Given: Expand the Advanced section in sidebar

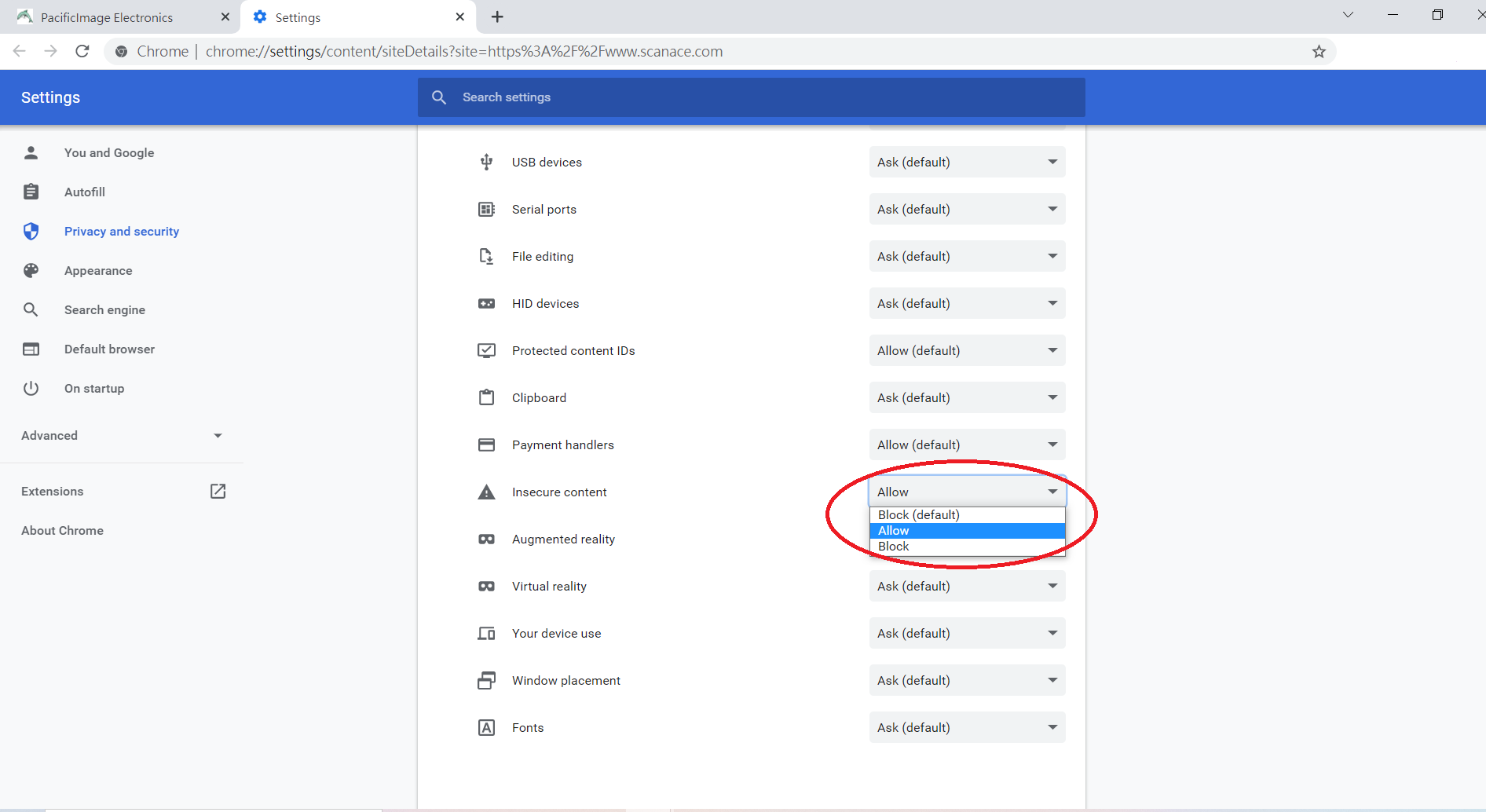Looking at the screenshot, I should point(122,436).
